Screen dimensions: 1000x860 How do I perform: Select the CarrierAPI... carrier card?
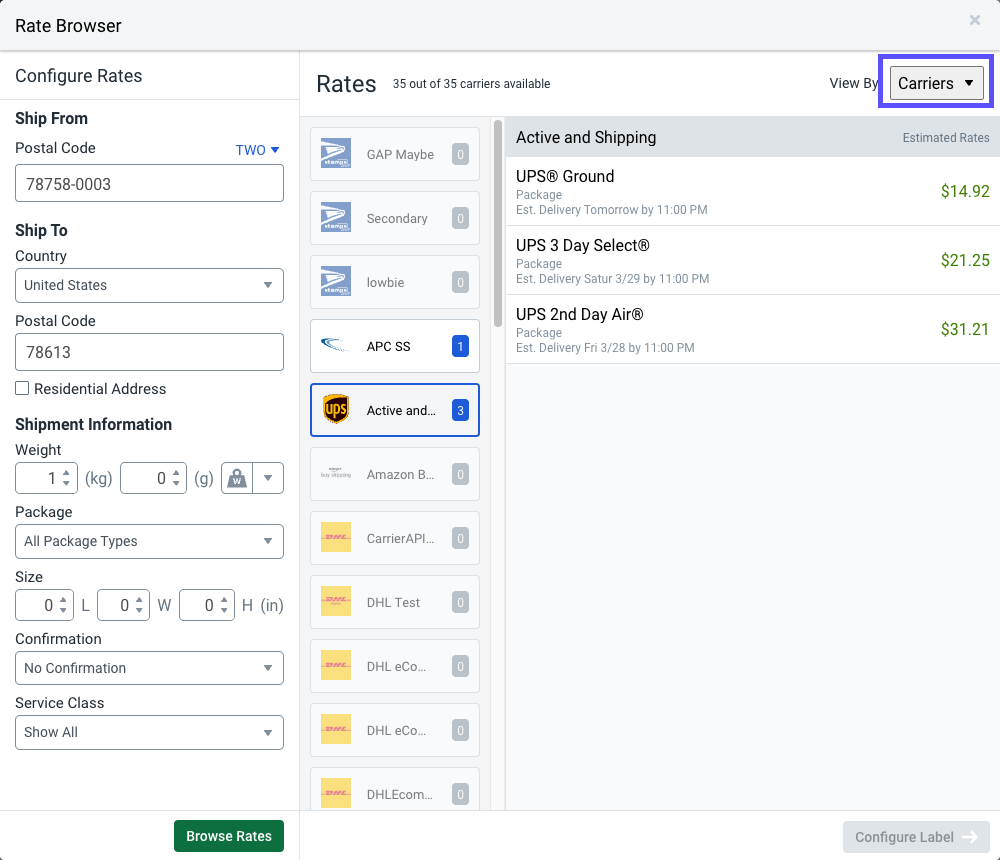395,538
